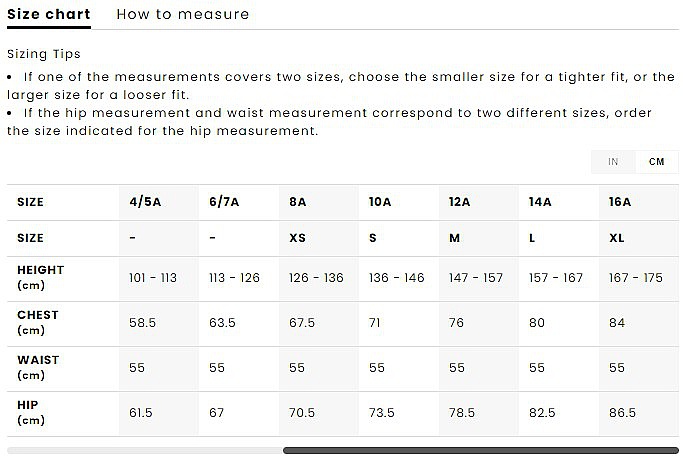Image resolution: width=683 pixels, height=474 pixels.
Task: Click the 16A size column header
Action: point(620,202)
